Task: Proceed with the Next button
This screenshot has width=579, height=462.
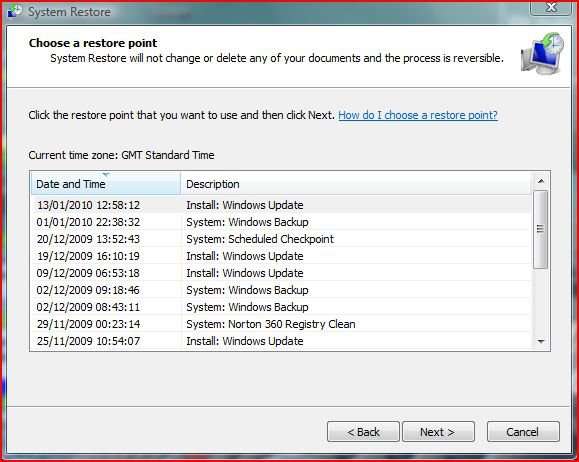Action: (438, 432)
